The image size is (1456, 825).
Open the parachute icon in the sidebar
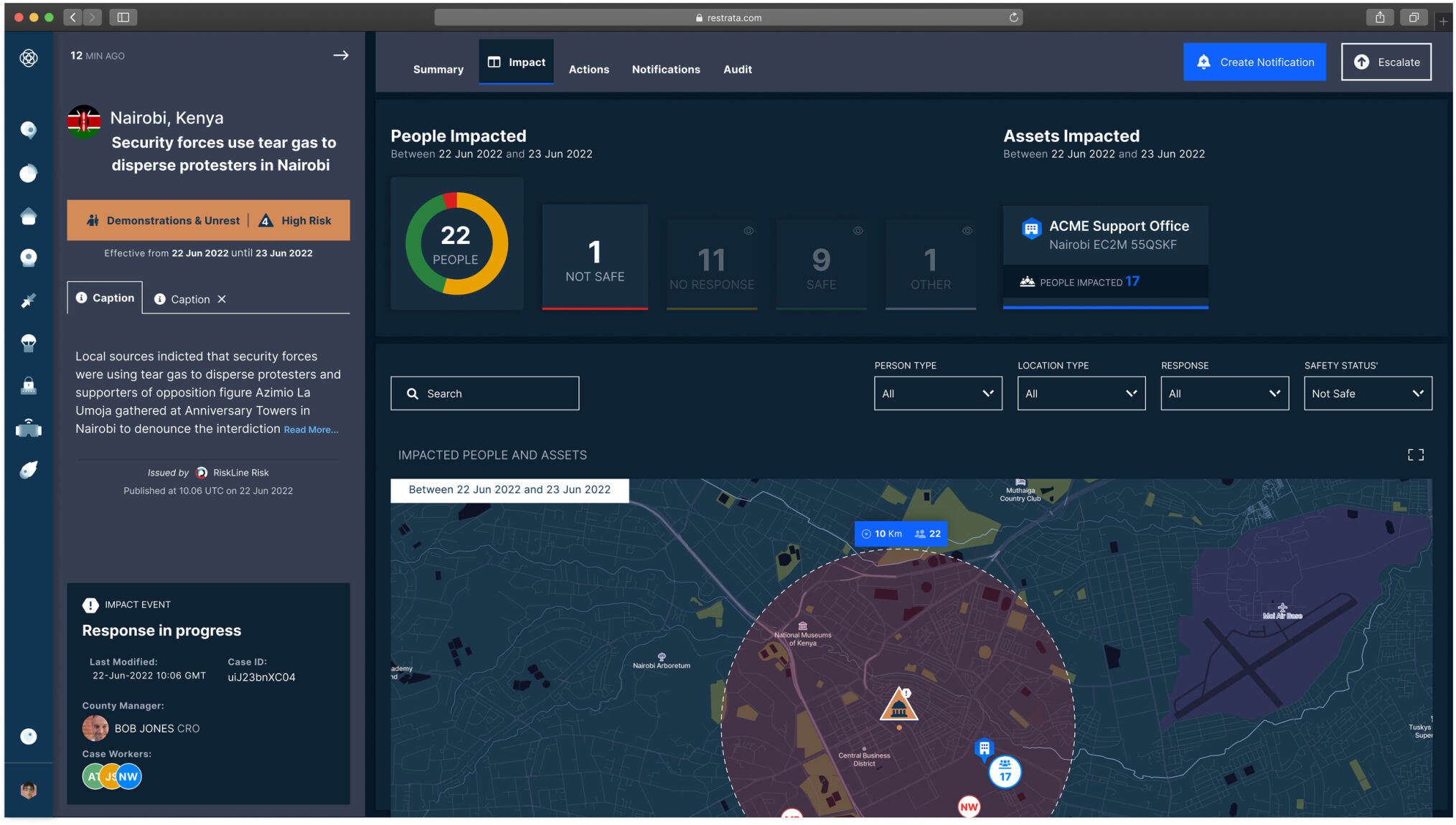(29, 343)
